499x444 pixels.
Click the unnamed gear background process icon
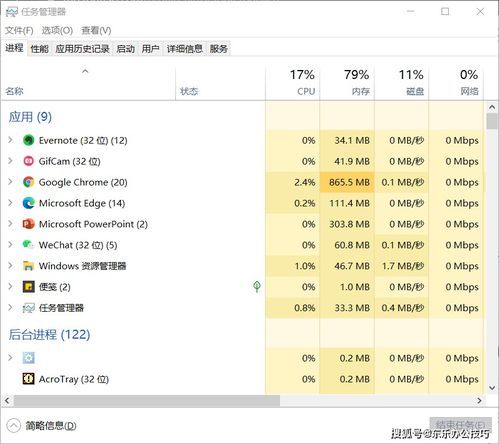pos(29,358)
